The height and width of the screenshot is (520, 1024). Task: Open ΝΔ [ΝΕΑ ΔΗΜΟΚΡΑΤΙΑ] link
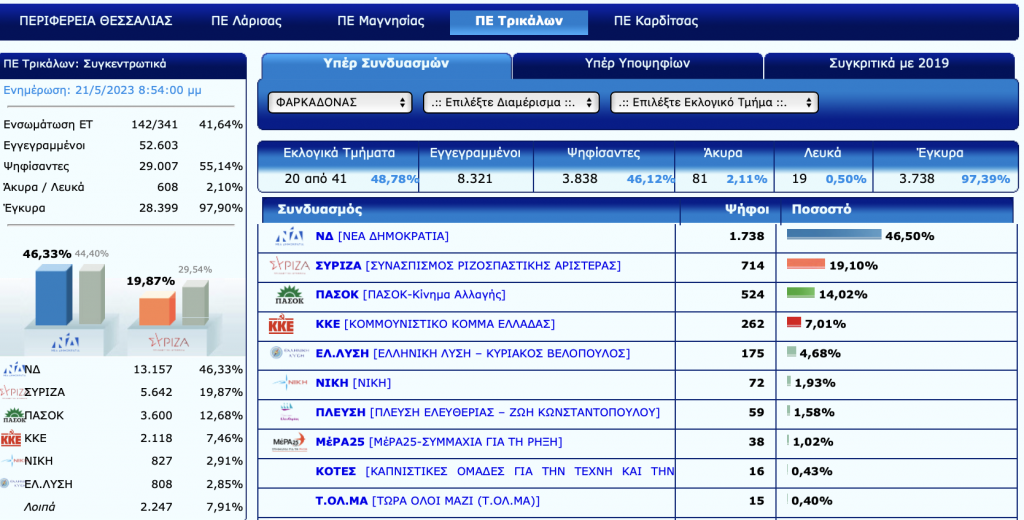coord(382,236)
